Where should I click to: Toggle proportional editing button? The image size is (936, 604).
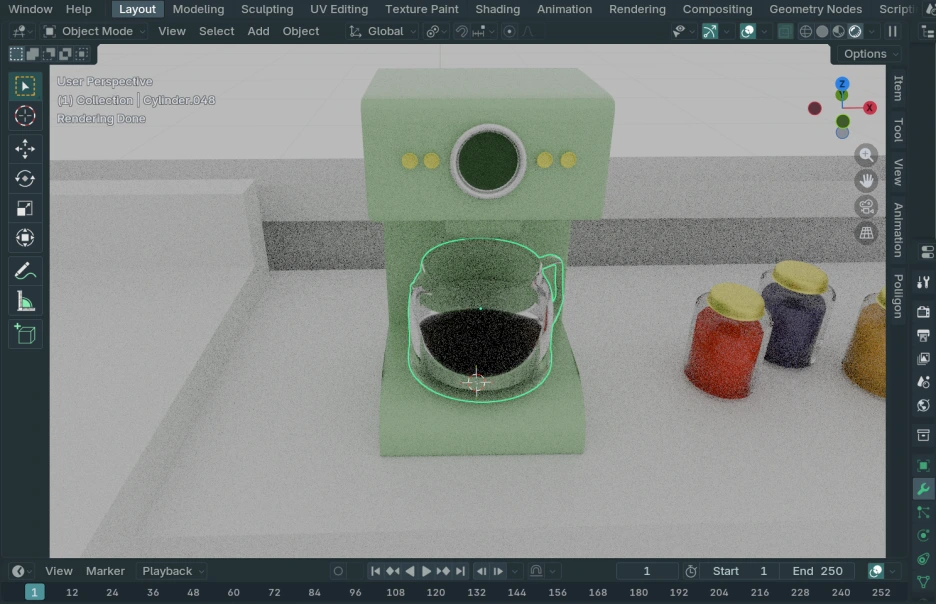[509, 32]
